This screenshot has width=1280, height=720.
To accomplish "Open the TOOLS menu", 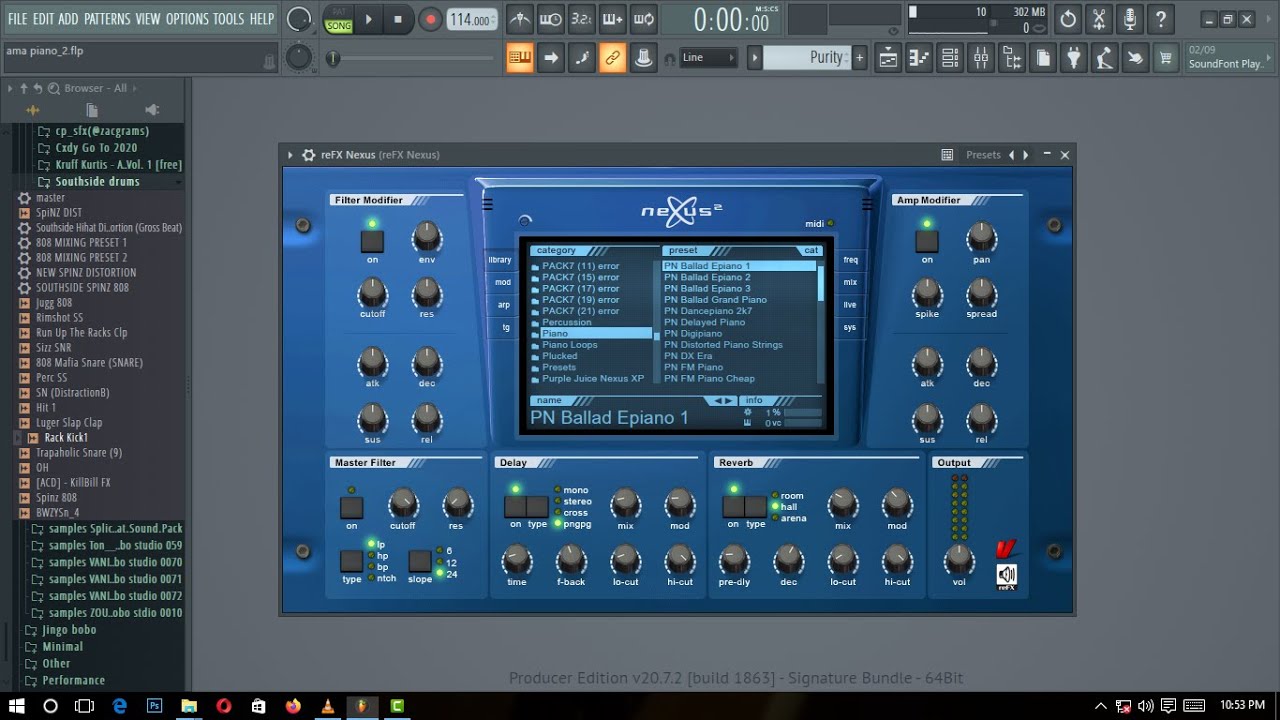I will click(228, 19).
